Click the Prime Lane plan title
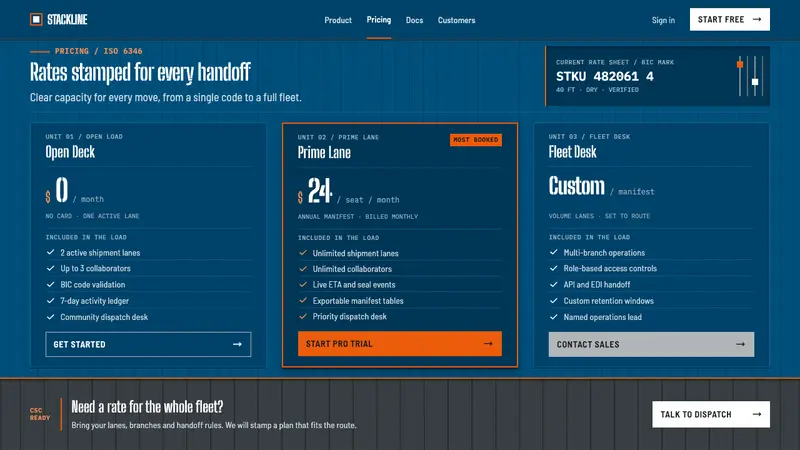The width and height of the screenshot is (800, 450). (x=324, y=153)
